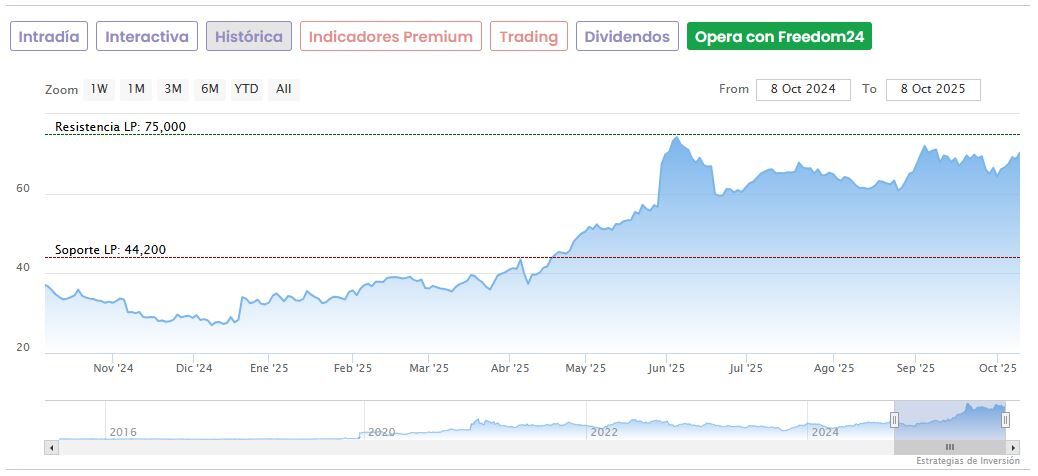Viewport: 1038px width, 476px height.
Task: Show the Dividendos tab
Action: [627, 37]
